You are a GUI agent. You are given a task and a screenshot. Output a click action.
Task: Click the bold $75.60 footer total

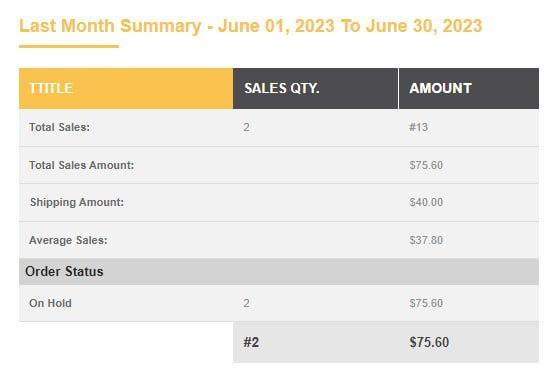(429, 342)
